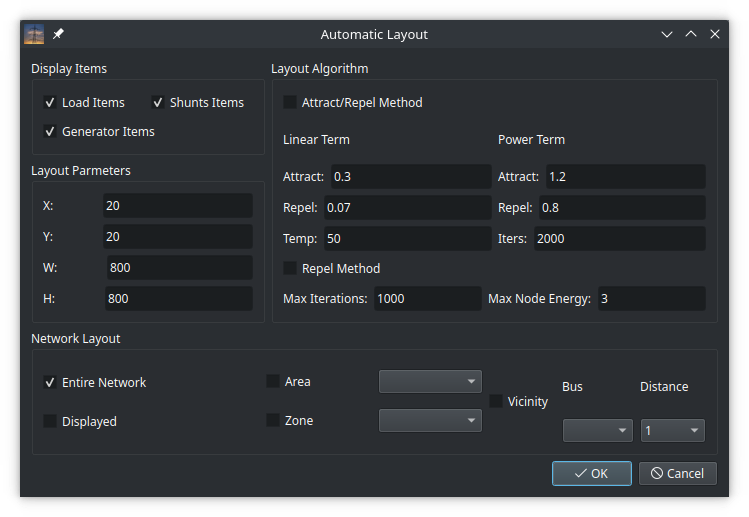Click the Layout Algorithm group label
Screen dimensions: 749x517
coord(320,69)
